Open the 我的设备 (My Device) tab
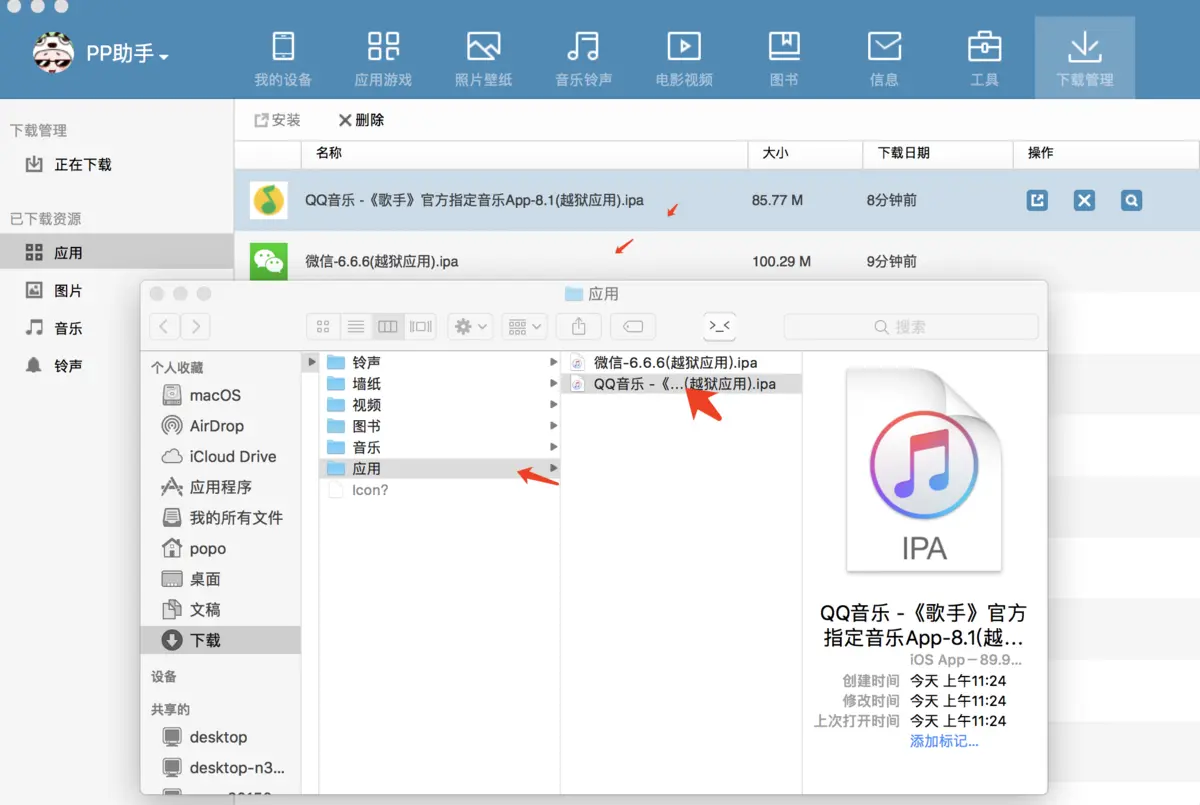Image resolution: width=1200 pixels, height=805 pixels. tap(283, 59)
